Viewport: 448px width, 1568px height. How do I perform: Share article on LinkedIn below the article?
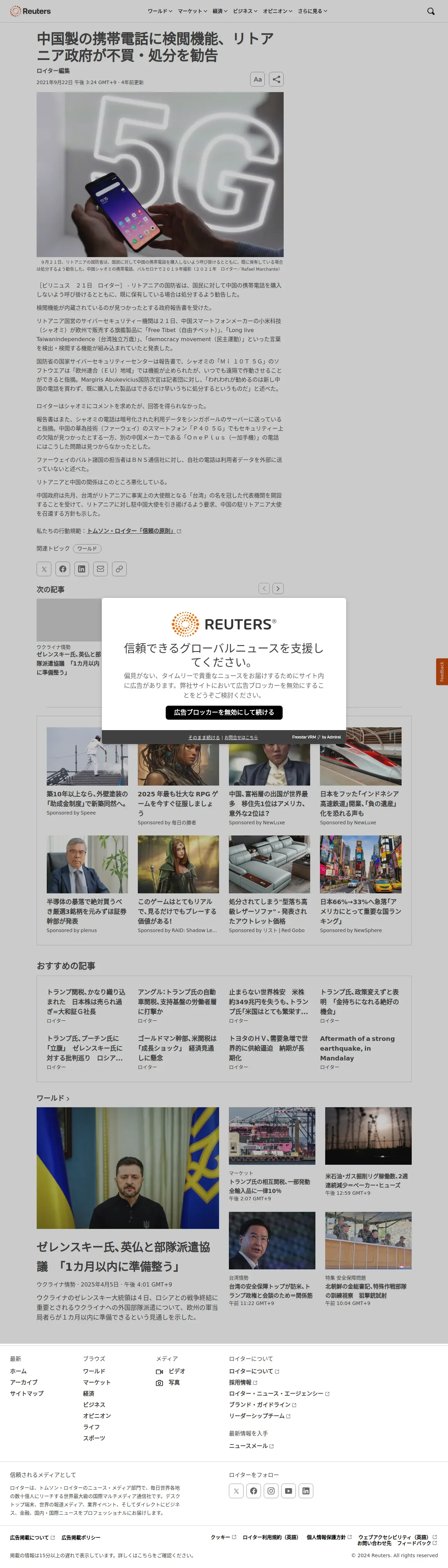pos(82,569)
